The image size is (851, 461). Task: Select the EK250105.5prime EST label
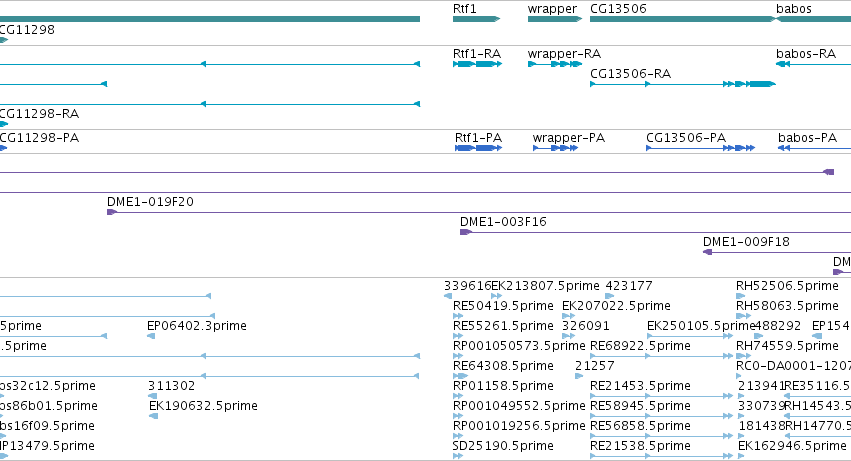[701, 326]
